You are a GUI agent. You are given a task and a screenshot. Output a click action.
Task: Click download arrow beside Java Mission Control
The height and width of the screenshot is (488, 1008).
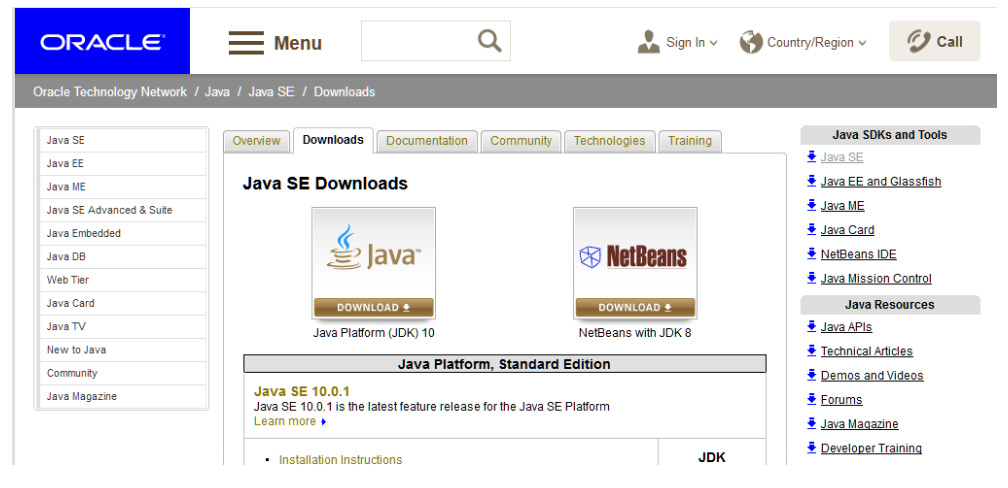click(x=811, y=278)
